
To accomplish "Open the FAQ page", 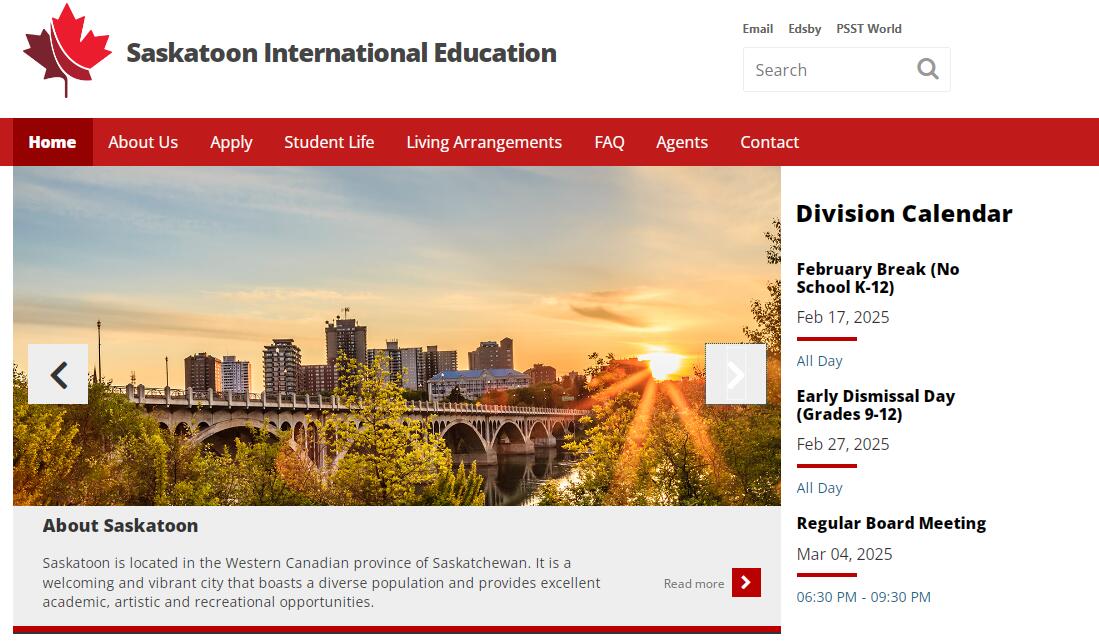I will click(609, 142).
